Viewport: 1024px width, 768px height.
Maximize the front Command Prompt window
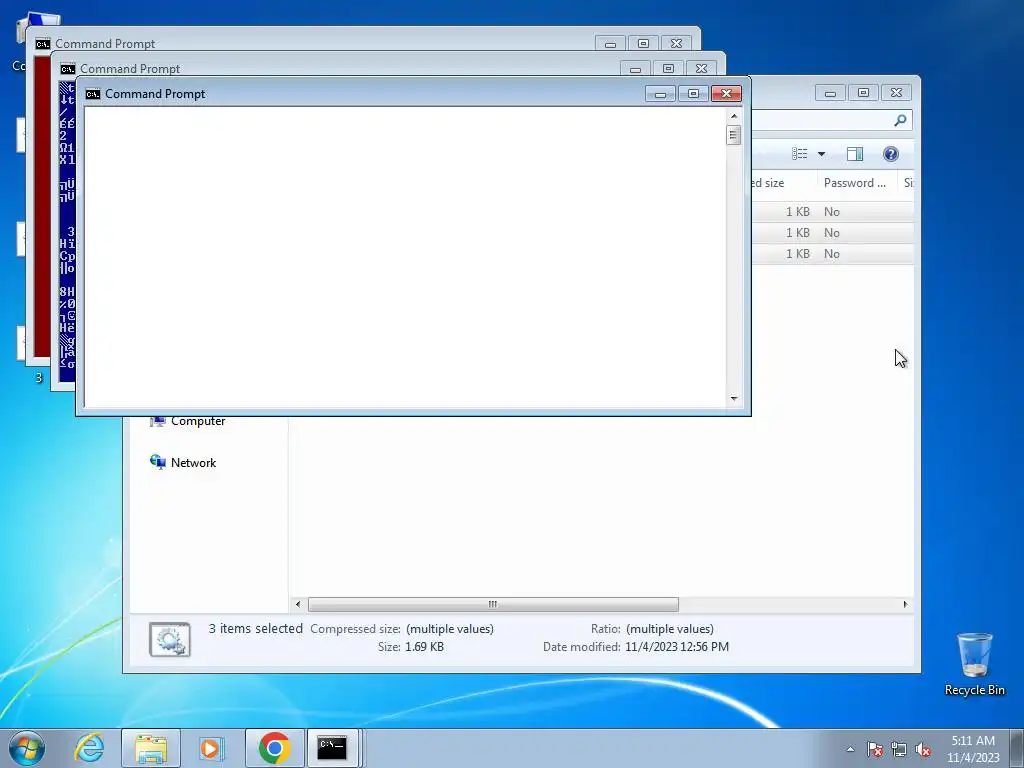coord(694,94)
